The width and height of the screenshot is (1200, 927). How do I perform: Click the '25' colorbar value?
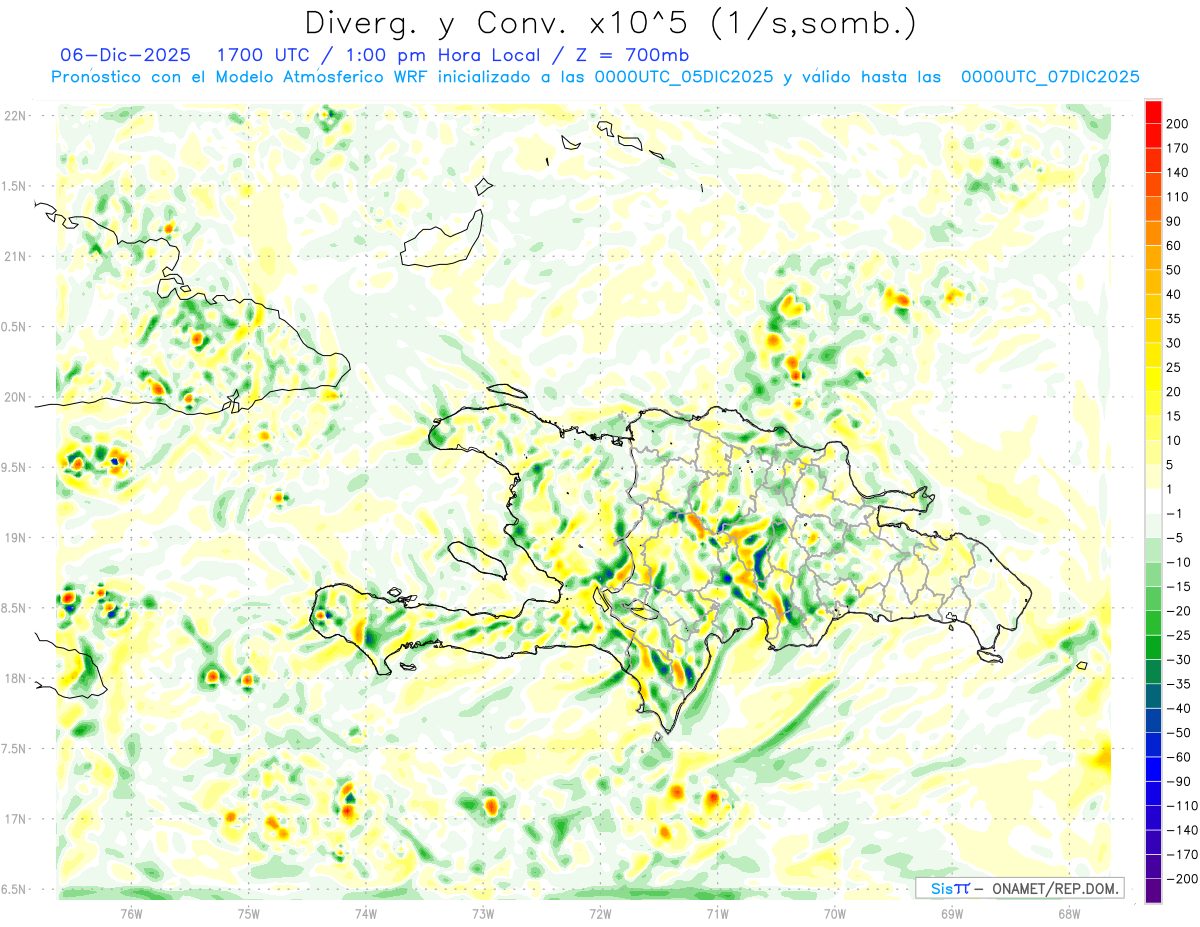1175,367
